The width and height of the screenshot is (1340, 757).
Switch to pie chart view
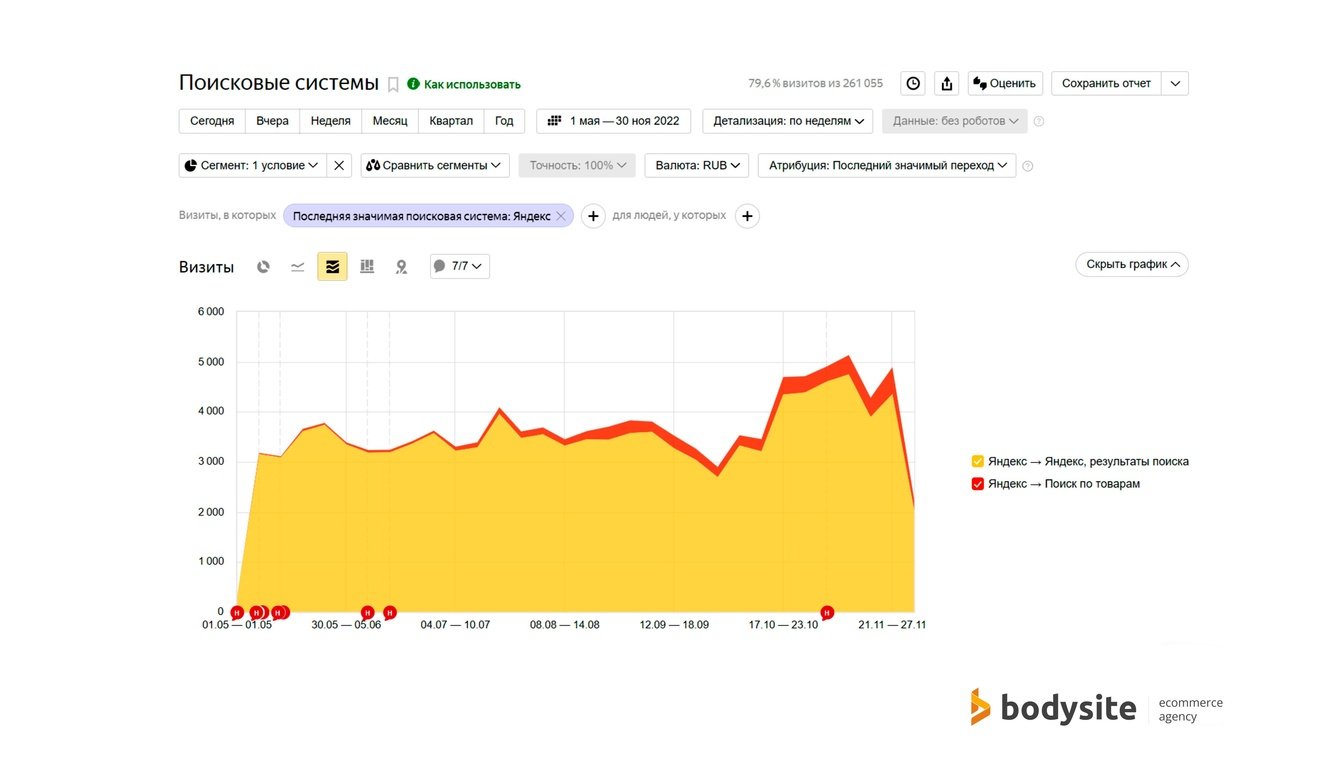(263, 267)
